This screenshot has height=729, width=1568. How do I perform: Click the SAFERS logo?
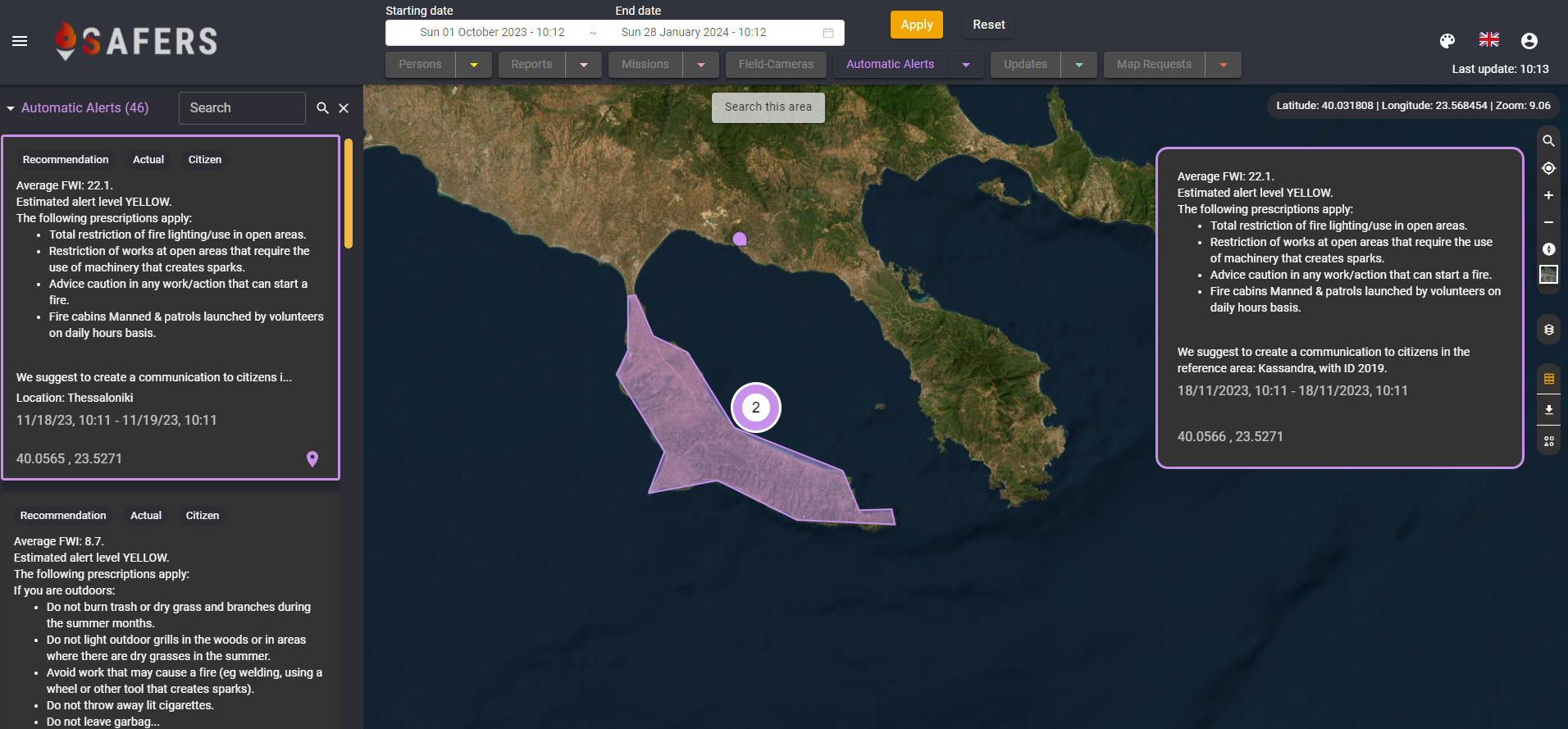pos(136,41)
